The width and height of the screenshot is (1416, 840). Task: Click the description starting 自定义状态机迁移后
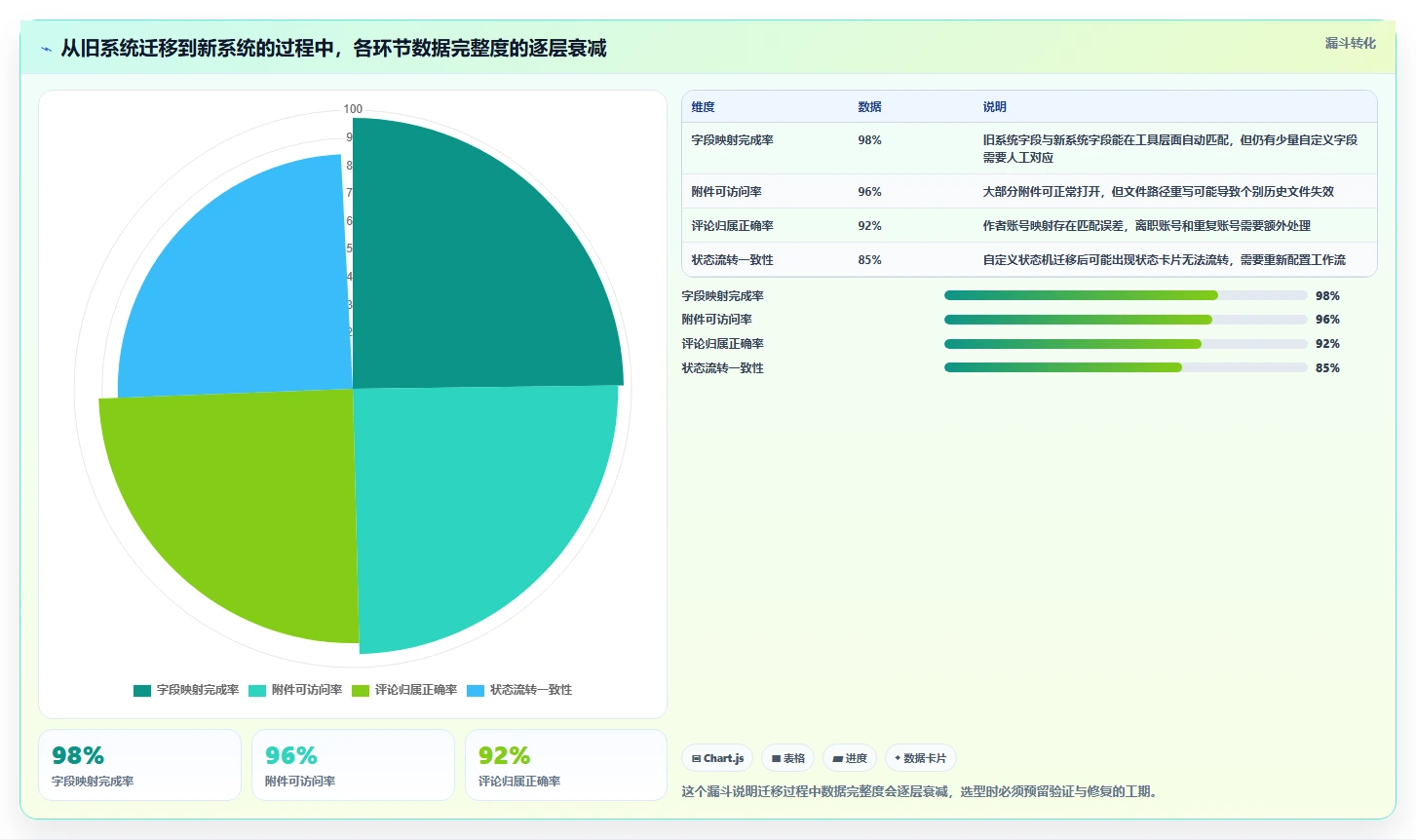(1164, 260)
